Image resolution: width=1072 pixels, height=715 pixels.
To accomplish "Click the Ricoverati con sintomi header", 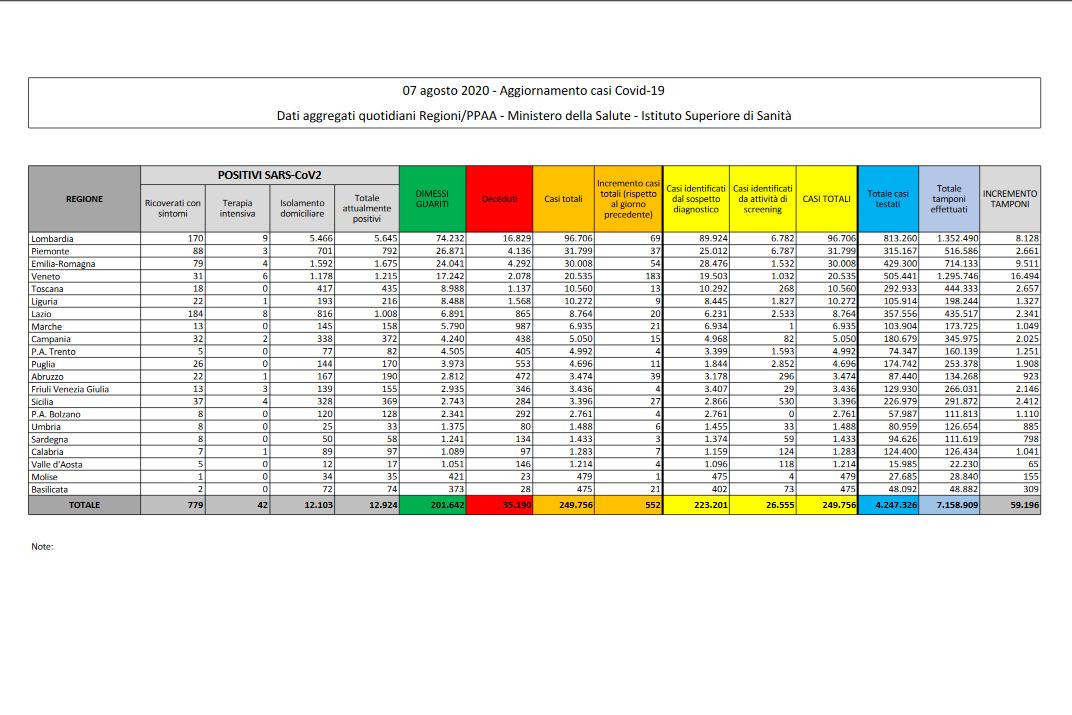I will [x=173, y=208].
